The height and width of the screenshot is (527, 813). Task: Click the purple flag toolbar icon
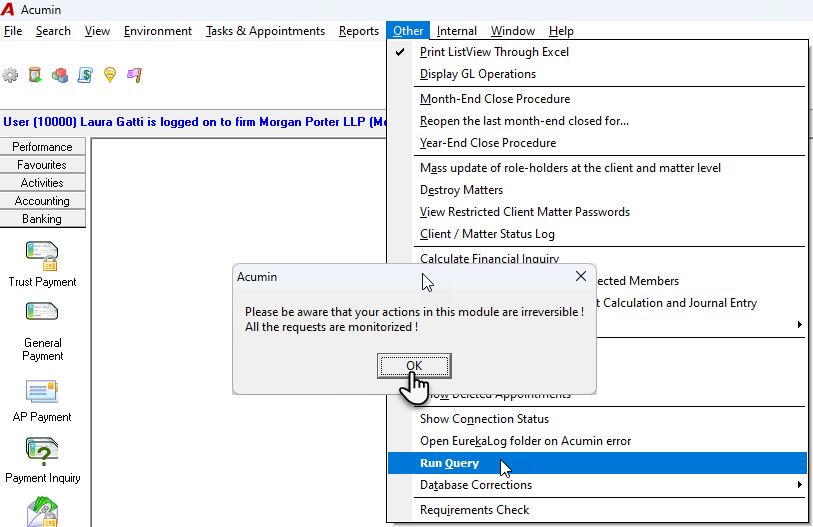[134, 75]
